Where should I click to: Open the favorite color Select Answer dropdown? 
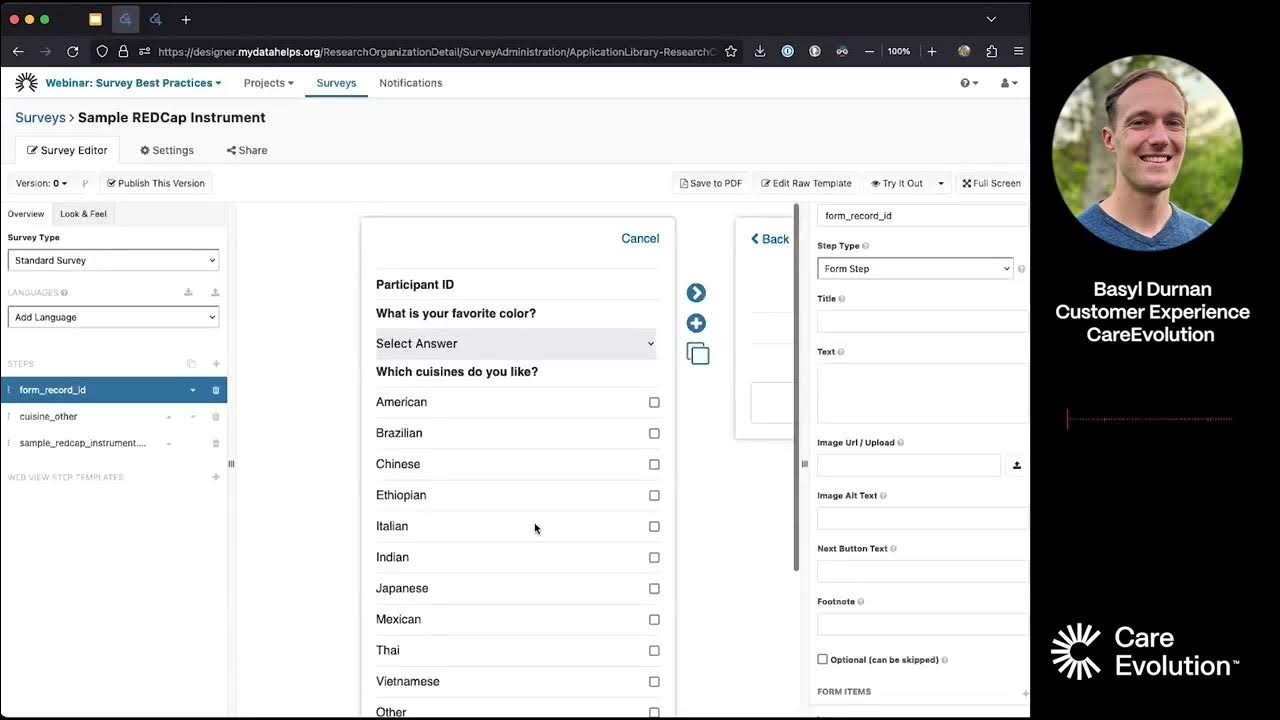pos(515,343)
